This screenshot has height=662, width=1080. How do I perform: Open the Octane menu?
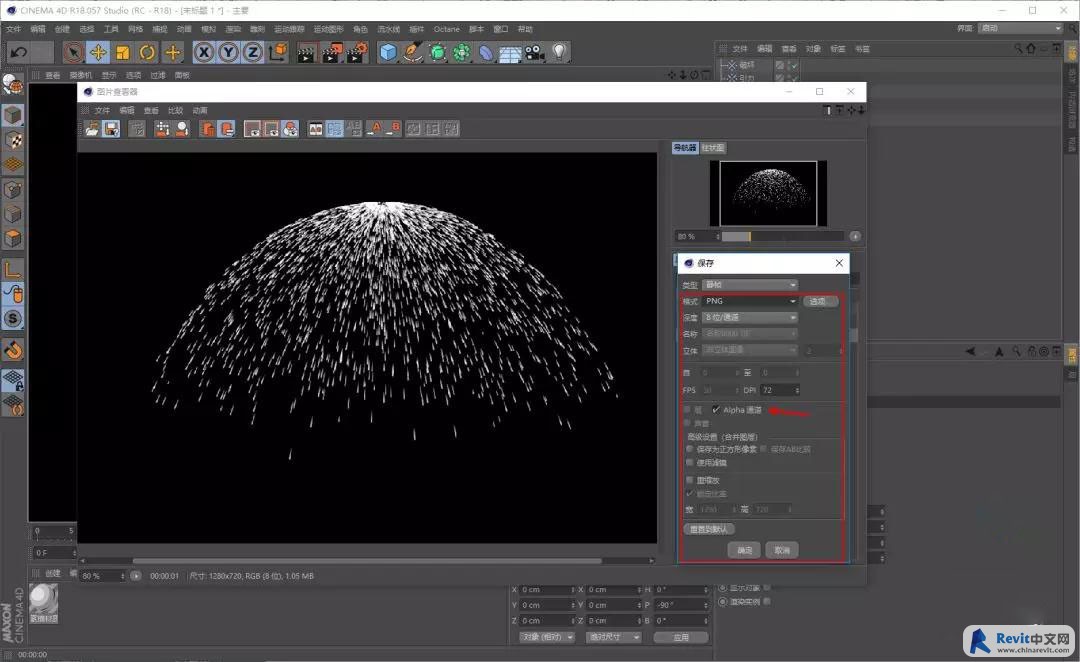coord(446,29)
